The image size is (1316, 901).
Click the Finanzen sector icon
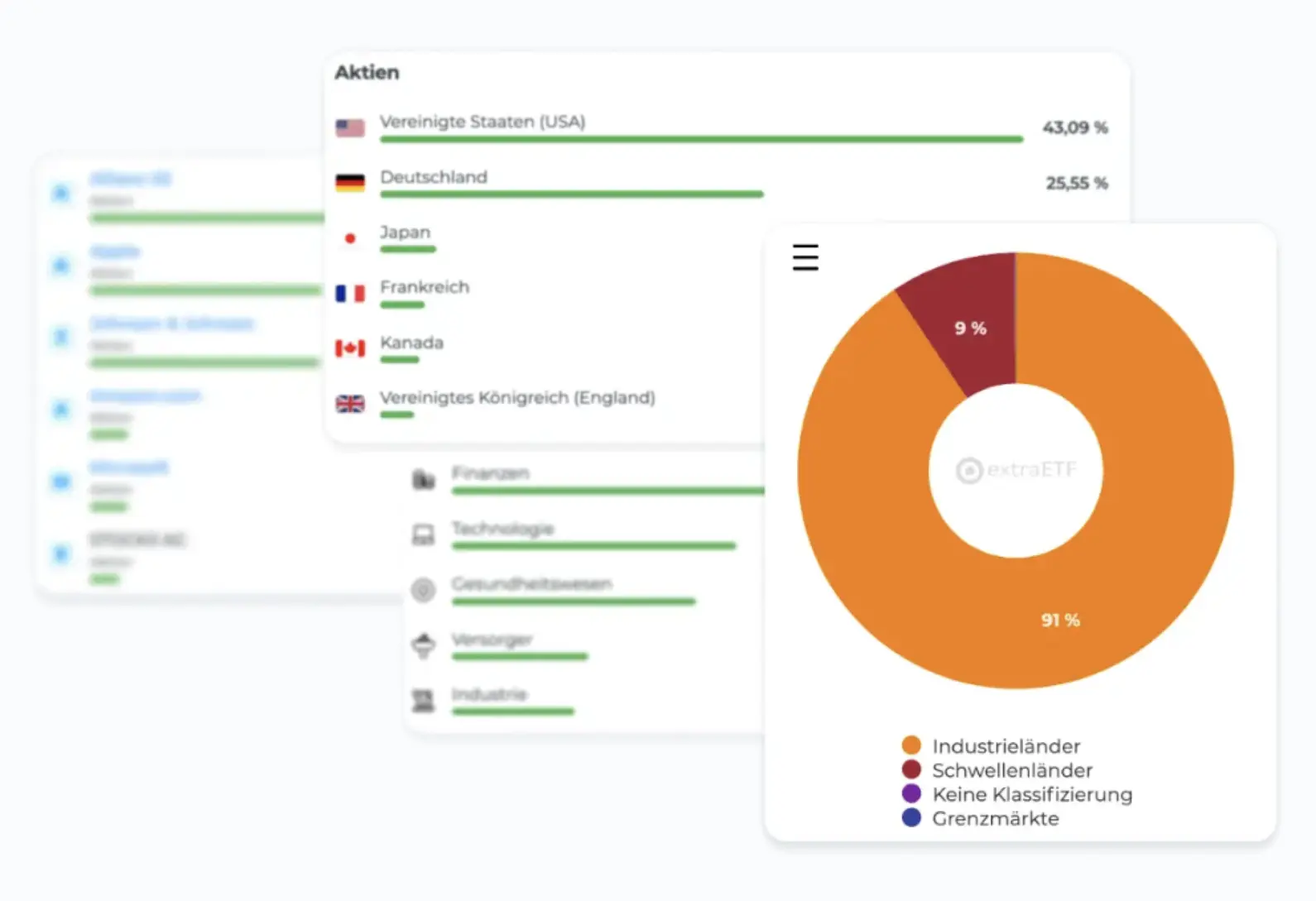pyautogui.click(x=424, y=479)
